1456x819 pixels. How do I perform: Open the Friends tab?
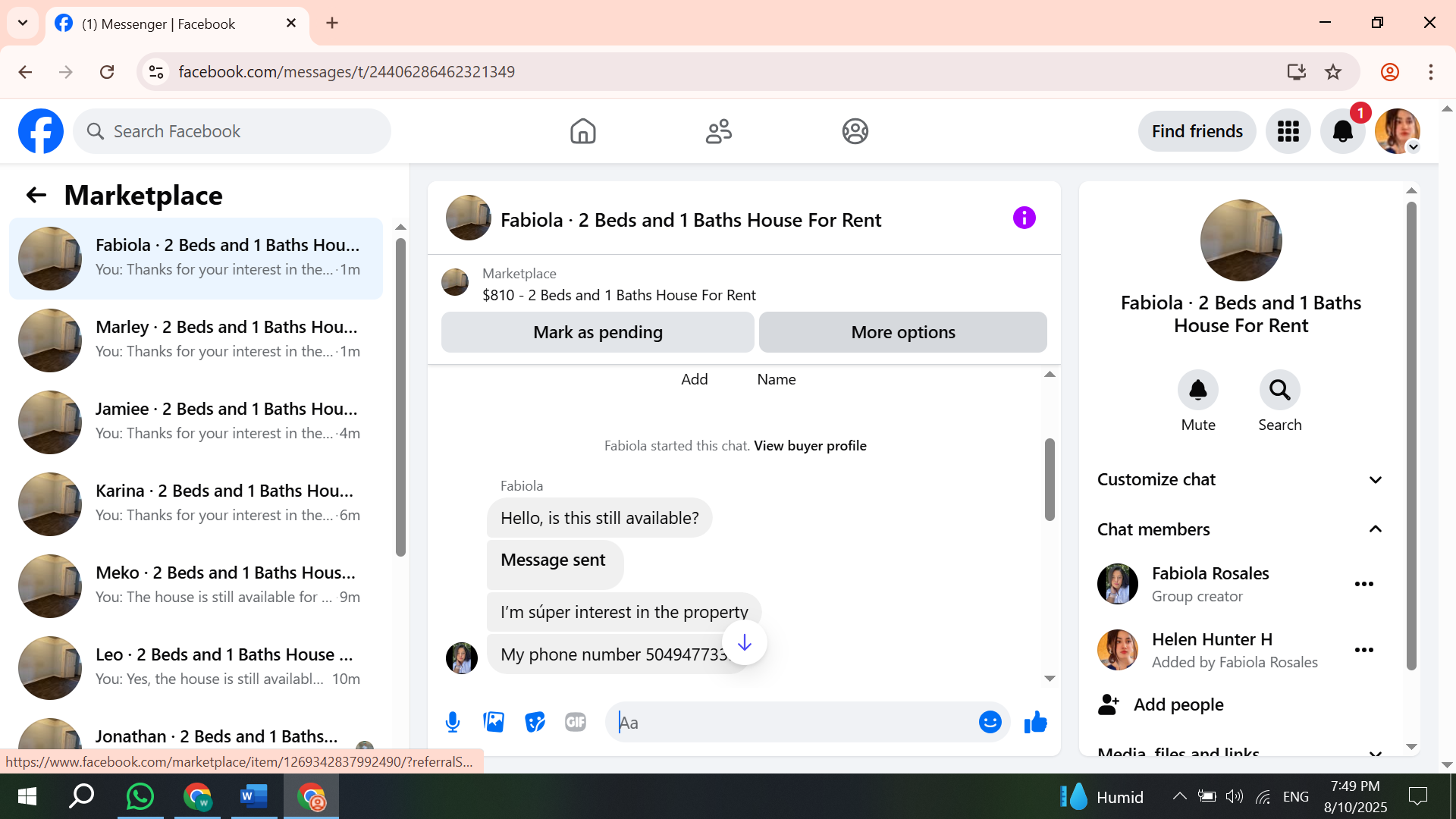718,131
